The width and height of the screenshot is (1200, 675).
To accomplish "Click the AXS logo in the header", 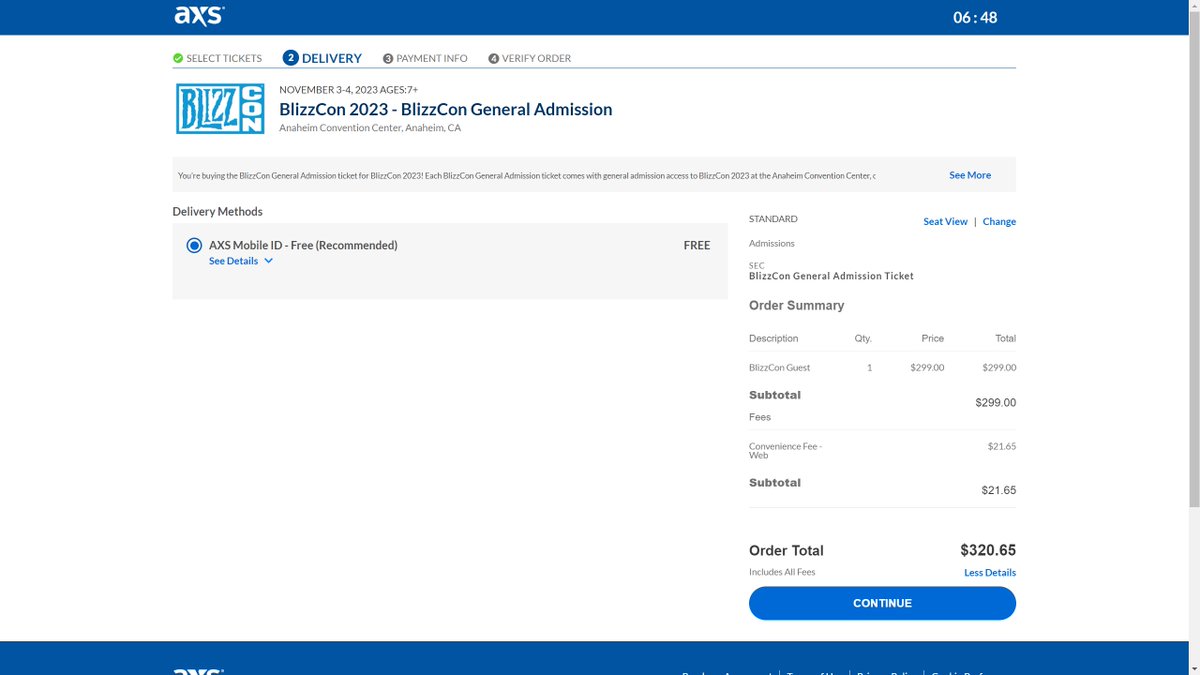I will click(x=199, y=16).
